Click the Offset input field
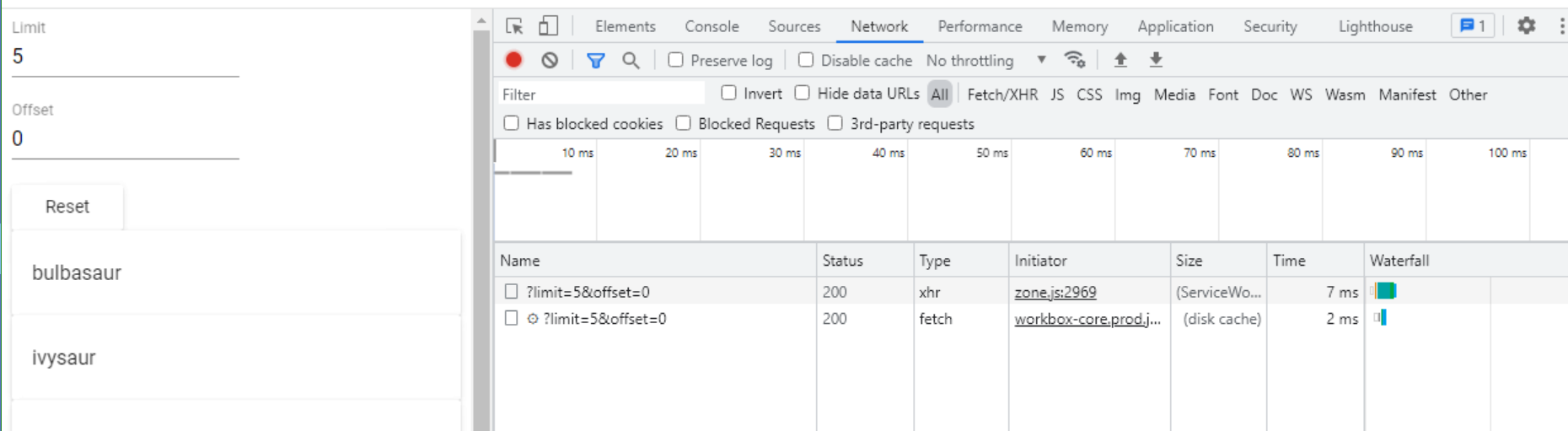 pyautogui.click(x=126, y=138)
